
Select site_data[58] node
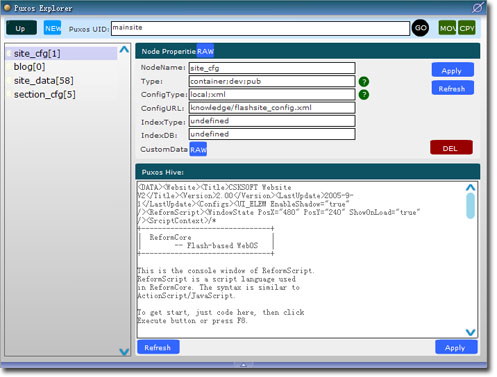pos(43,81)
